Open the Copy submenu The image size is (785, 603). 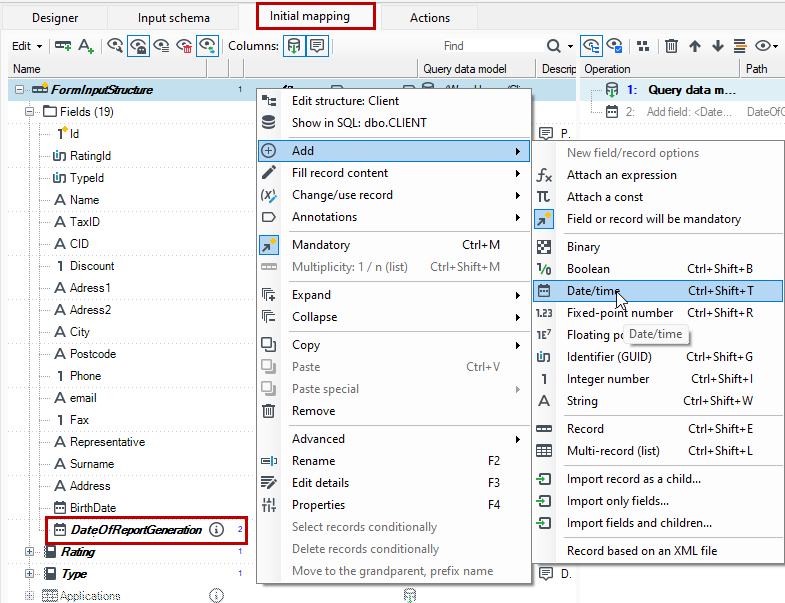394,345
